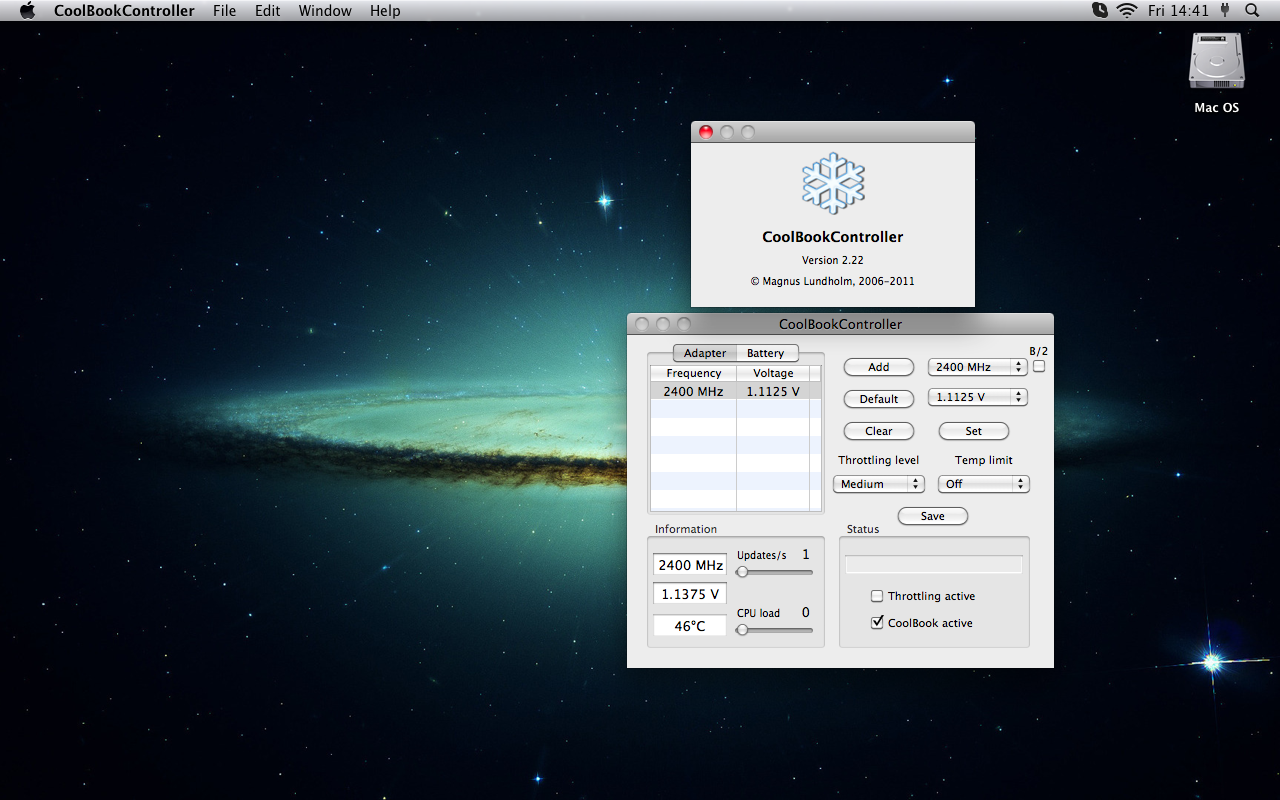This screenshot has height=800, width=1280.
Task: Click the menu bar clock Fri 14:41
Action: tap(1178, 10)
